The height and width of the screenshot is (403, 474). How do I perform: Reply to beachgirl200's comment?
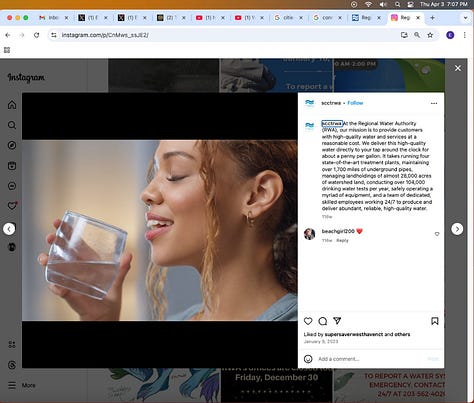pos(342,240)
